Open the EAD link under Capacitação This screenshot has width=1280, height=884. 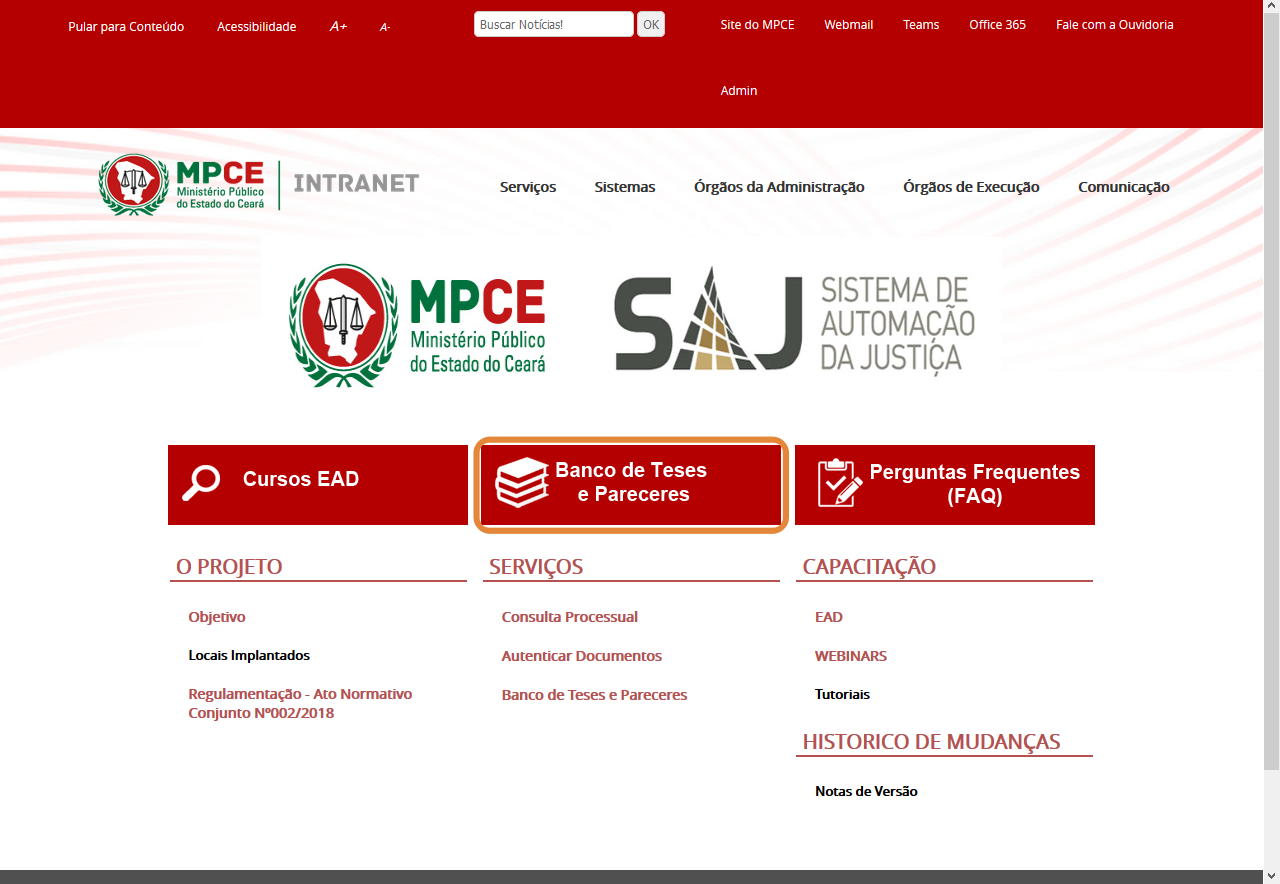pyautogui.click(x=829, y=617)
